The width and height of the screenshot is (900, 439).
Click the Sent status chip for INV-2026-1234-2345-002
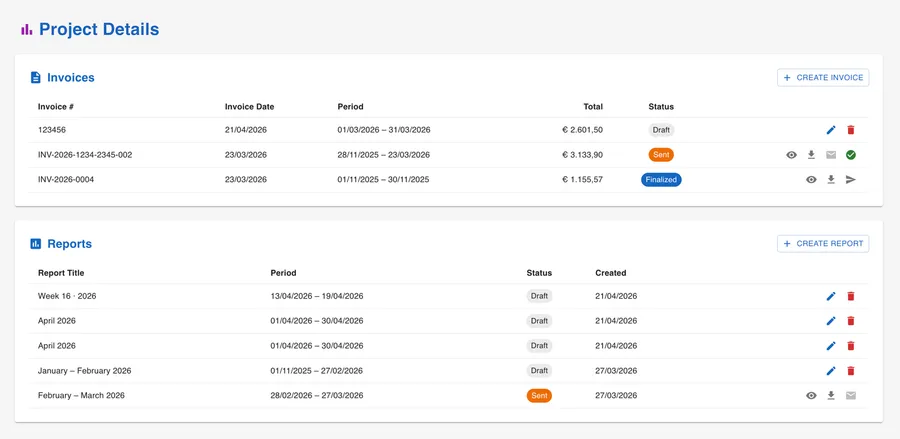click(x=661, y=155)
